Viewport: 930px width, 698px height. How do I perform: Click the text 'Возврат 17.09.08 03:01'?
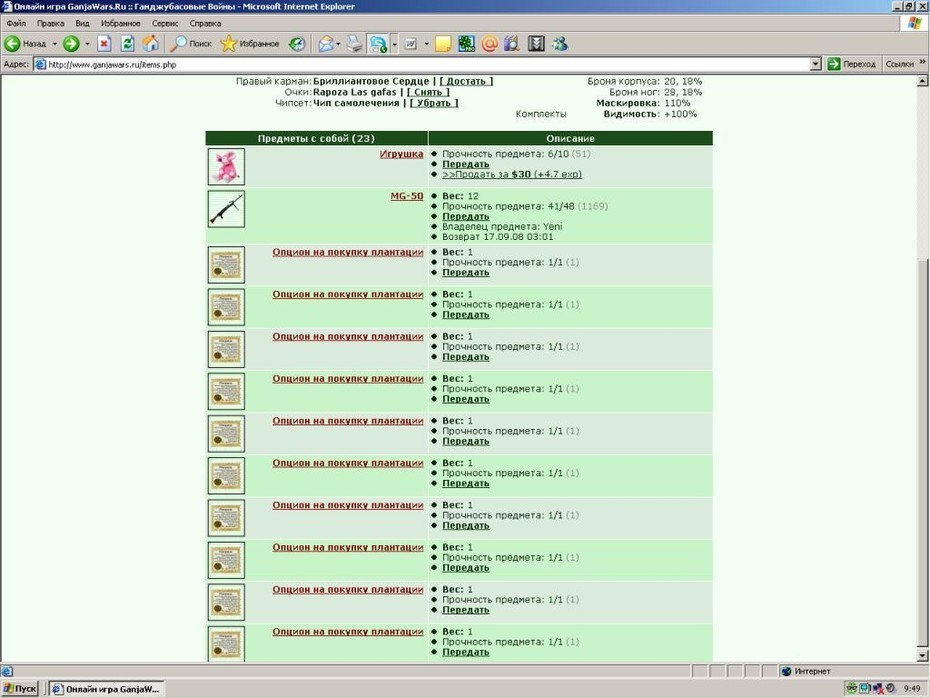click(498, 237)
